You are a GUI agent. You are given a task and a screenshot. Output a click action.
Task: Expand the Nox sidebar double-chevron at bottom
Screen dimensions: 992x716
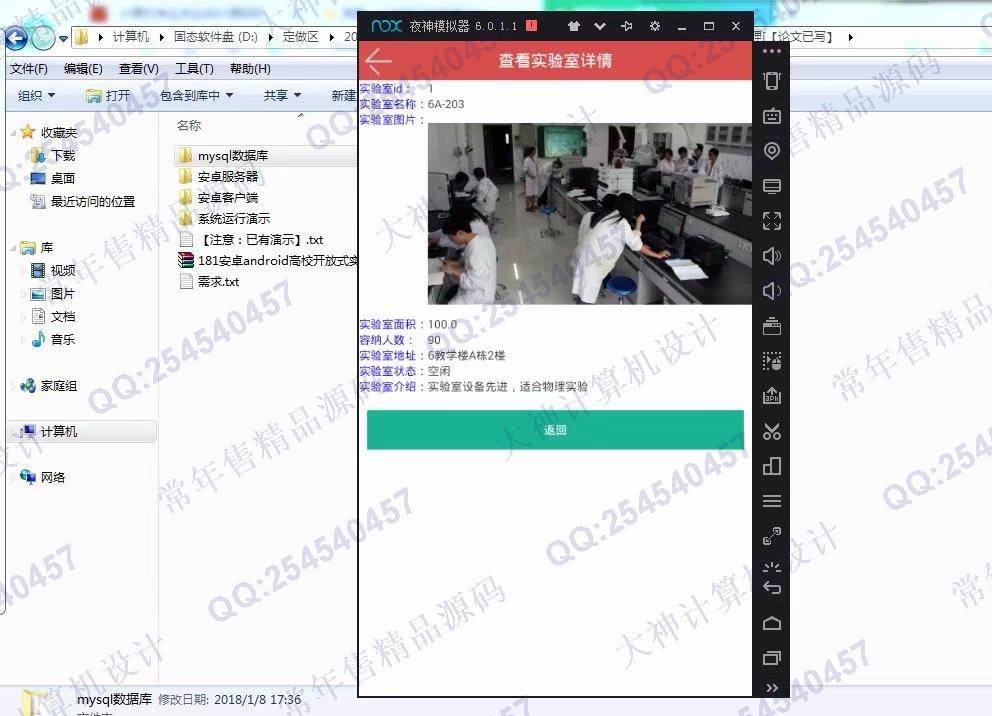pyautogui.click(x=771, y=688)
